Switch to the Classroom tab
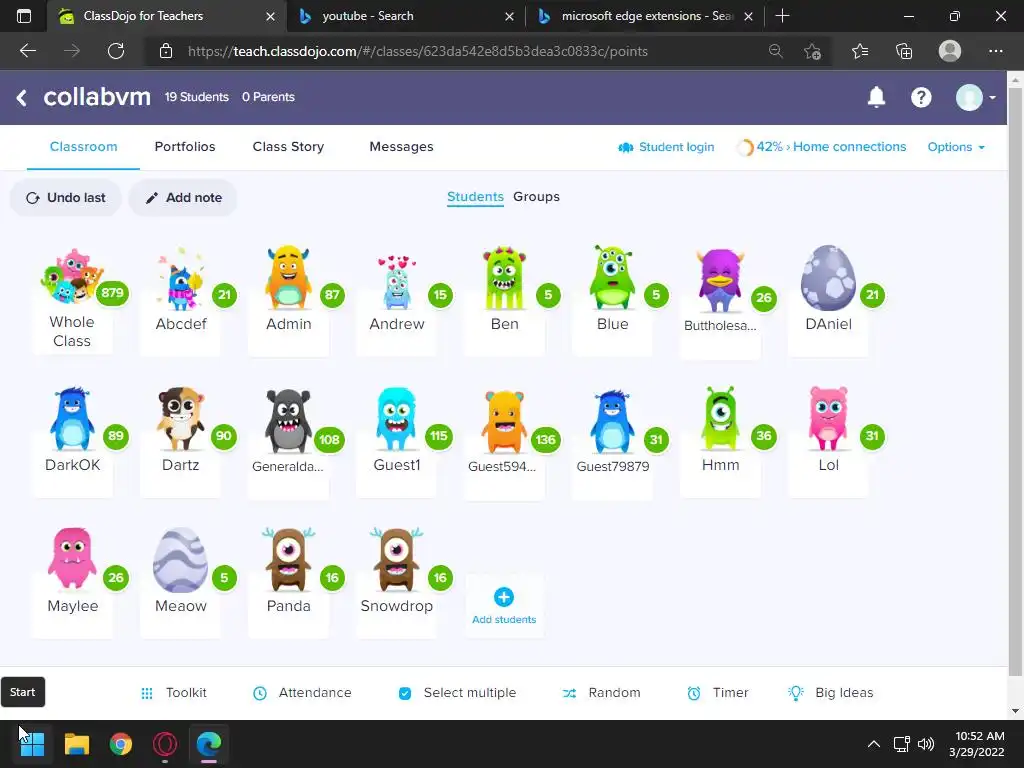The height and width of the screenshot is (768, 1024). (x=84, y=147)
